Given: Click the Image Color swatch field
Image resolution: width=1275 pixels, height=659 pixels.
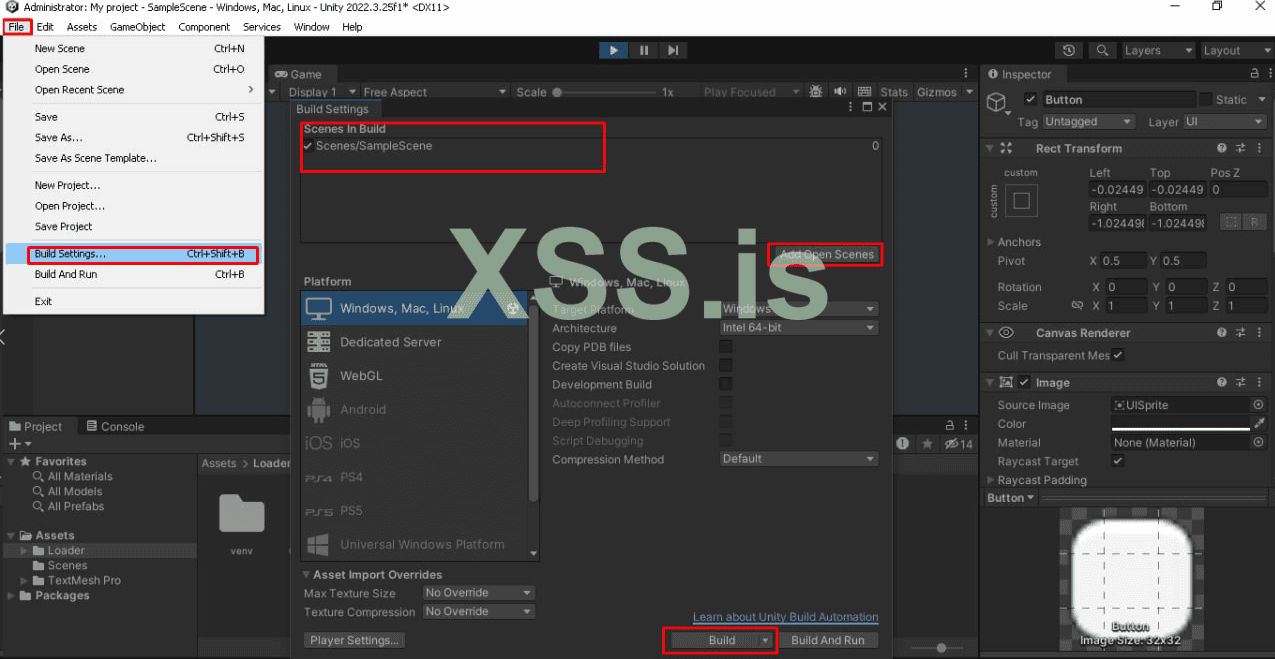Looking at the screenshot, I should coord(1180,424).
